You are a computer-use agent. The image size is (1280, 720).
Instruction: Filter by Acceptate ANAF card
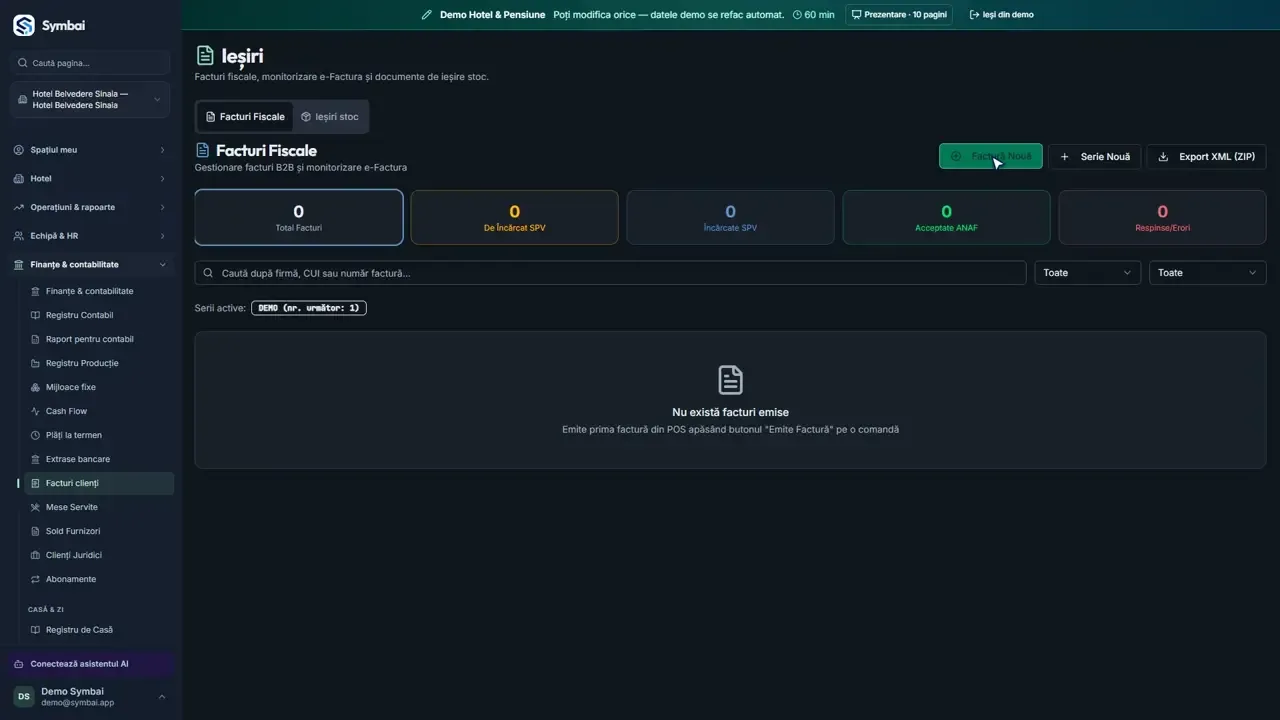coord(946,217)
